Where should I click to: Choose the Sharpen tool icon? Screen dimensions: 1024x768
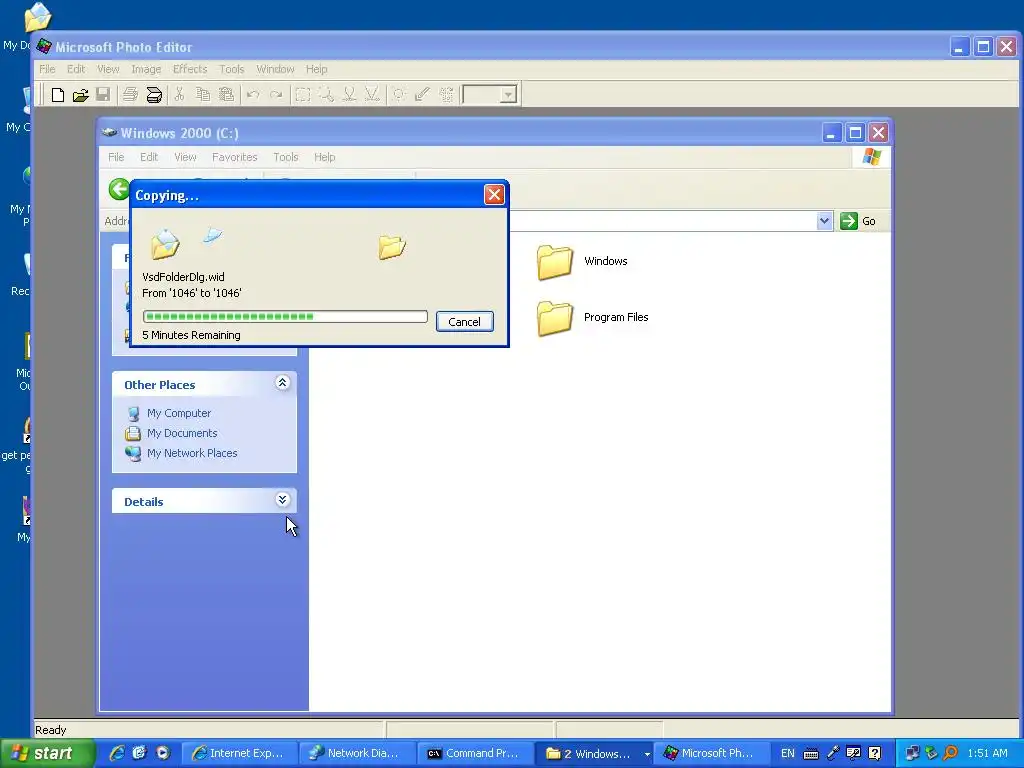point(372,95)
